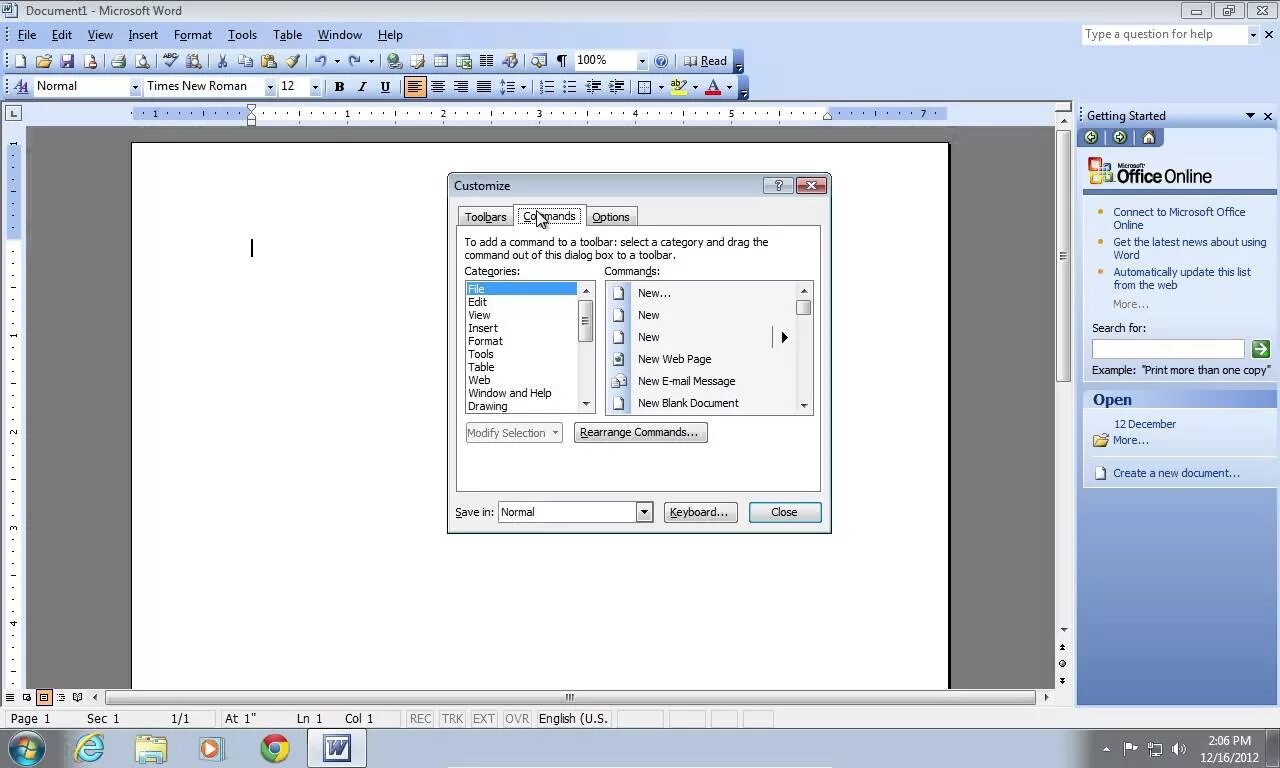Screen dimensions: 1280x768
Task: Select Align Right alignment
Action: point(461,87)
